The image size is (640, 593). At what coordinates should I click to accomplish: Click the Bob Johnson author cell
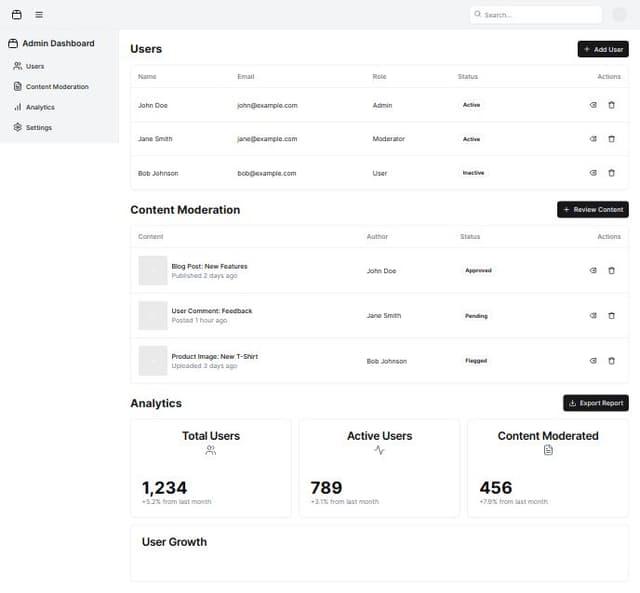[387, 361]
